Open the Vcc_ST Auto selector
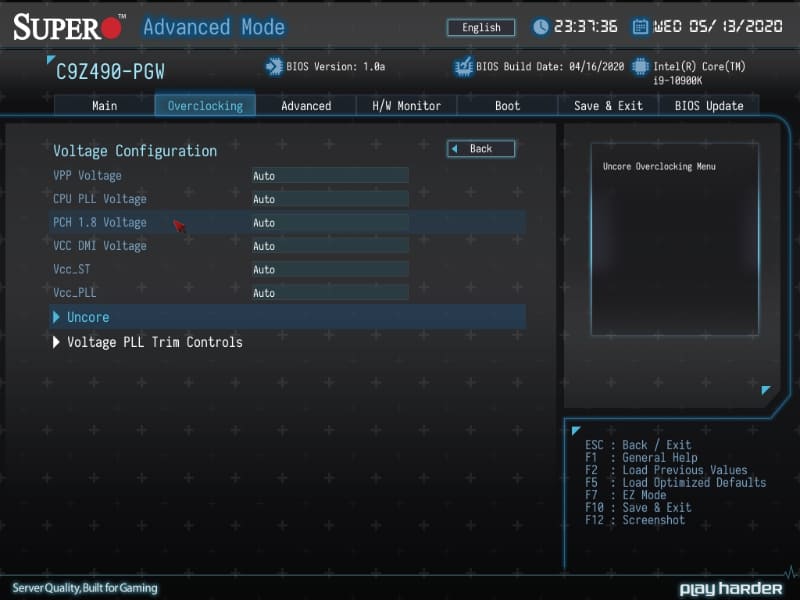The height and width of the screenshot is (600, 800). [330, 269]
